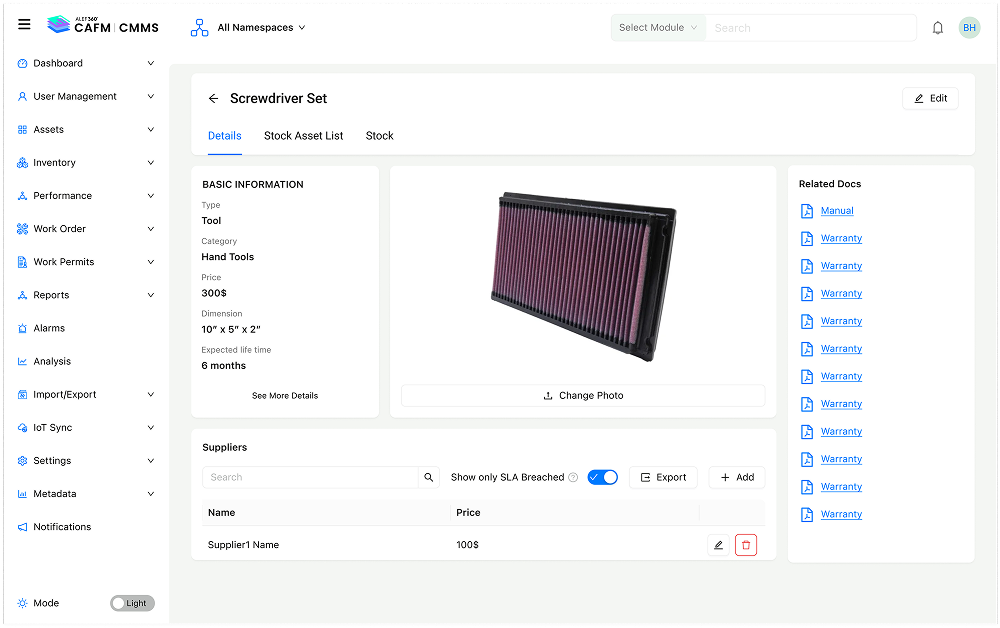Click the Alarms sidebar icon
Screen dimensions: 1000x628
pyautogui.click(x=22, y=328)
